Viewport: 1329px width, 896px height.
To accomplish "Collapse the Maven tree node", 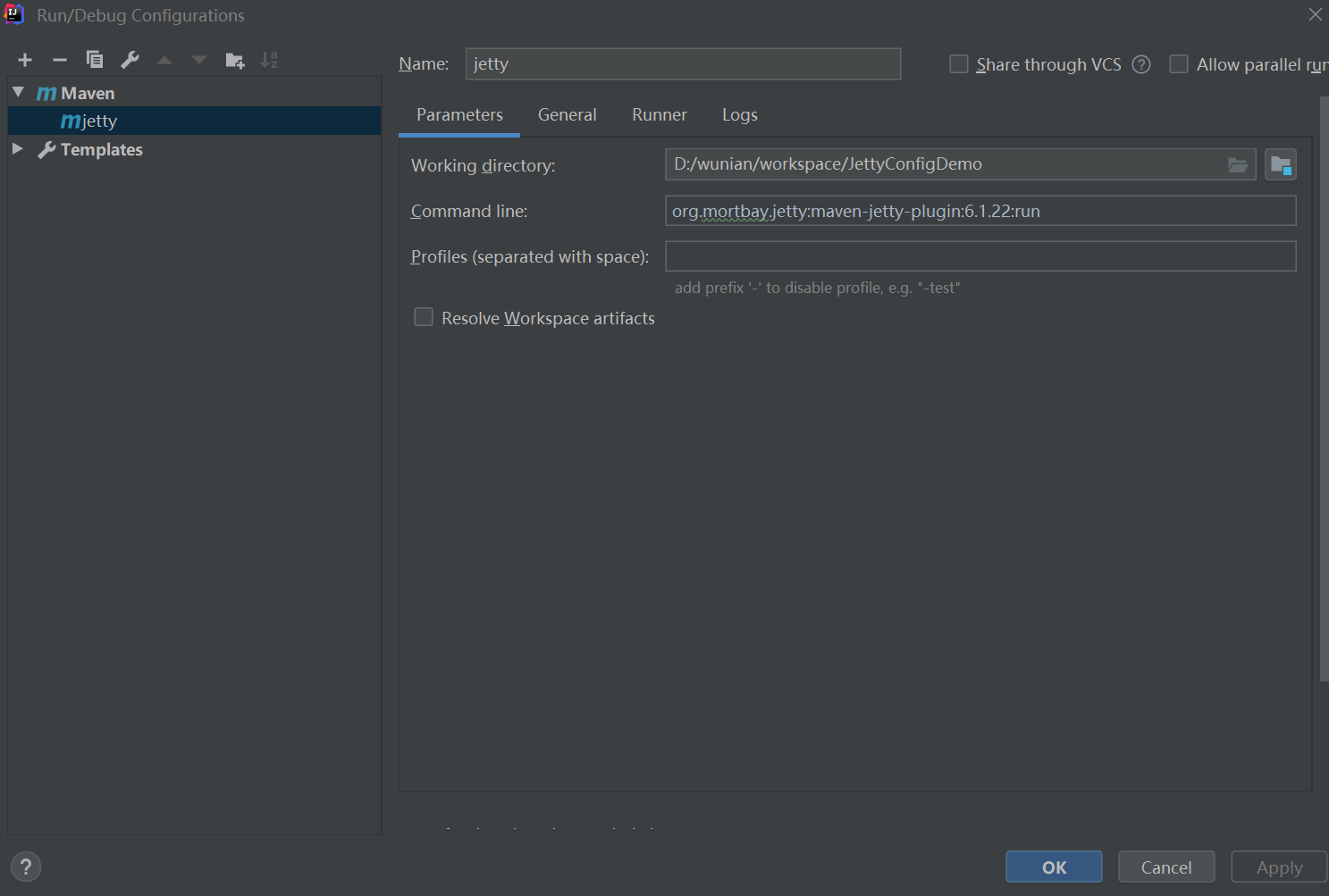I will click(x=18, y=92).
